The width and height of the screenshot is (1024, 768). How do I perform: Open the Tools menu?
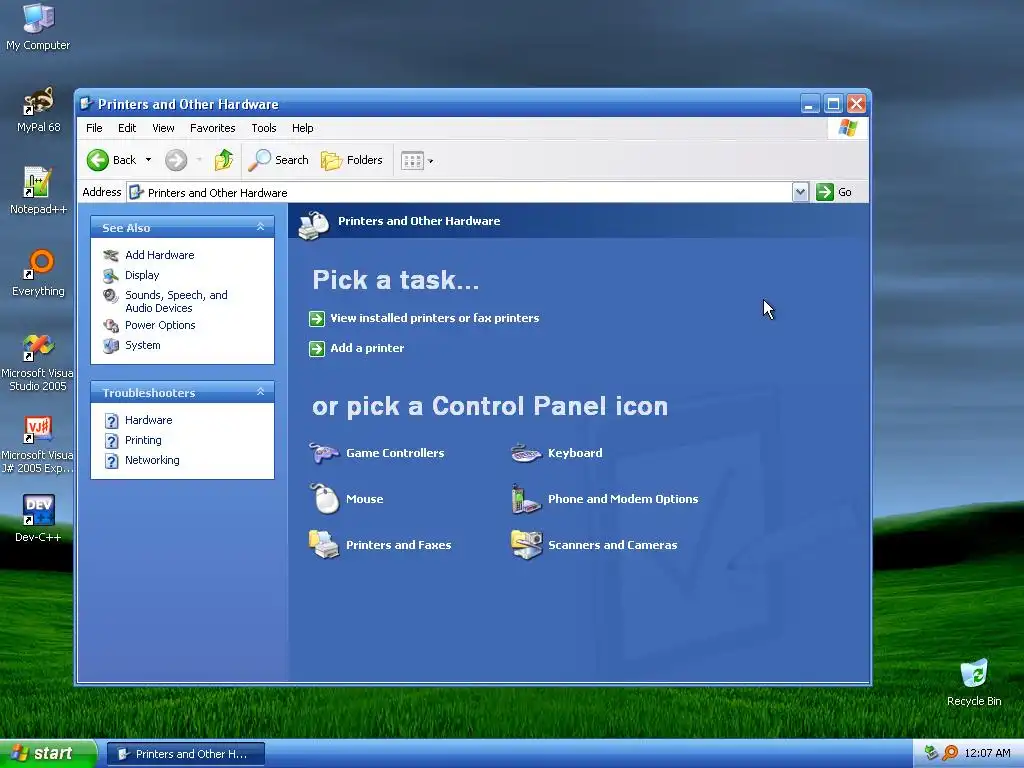[264, 128]
